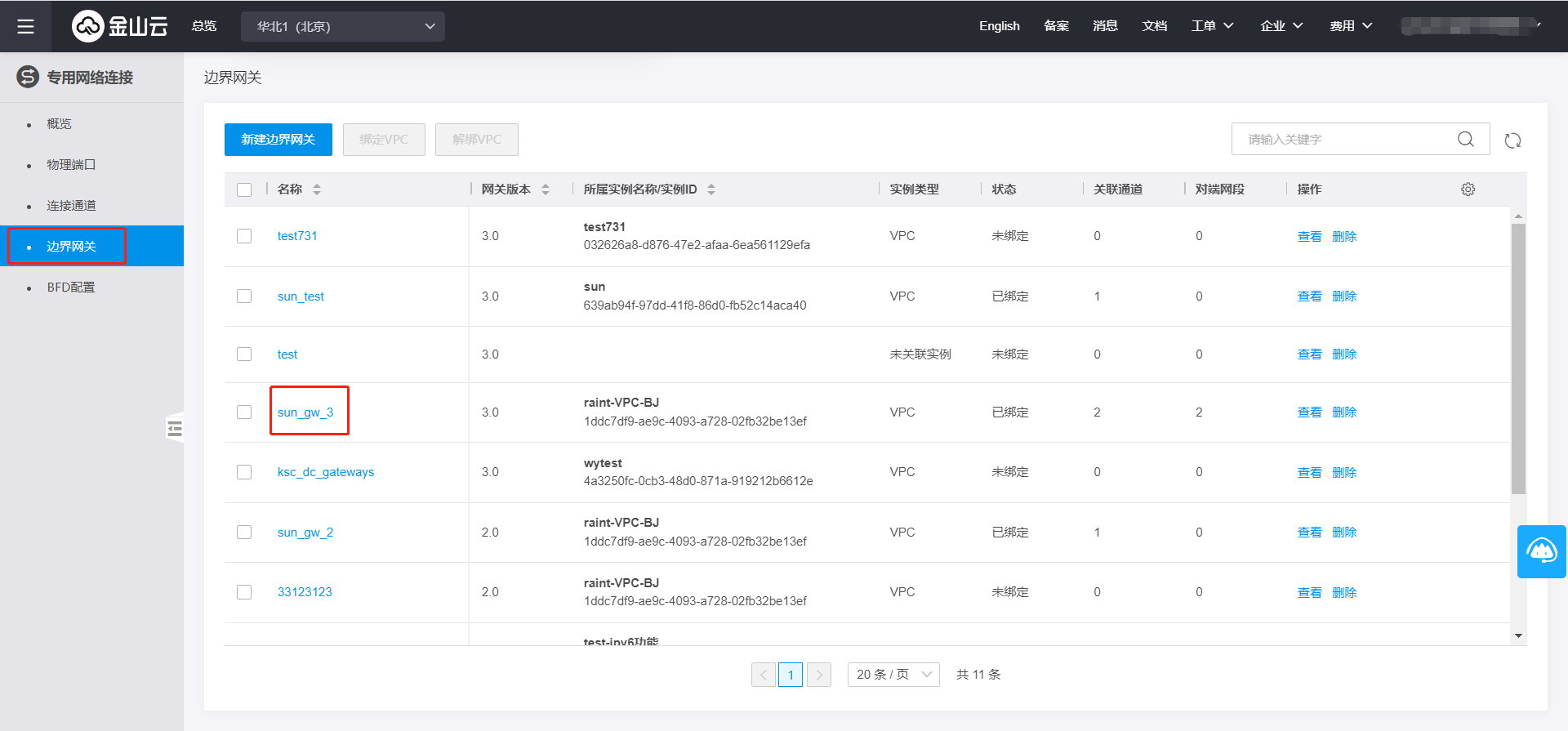1568x731 pixels.
Task: Toggle the select-all header checkbox
Action: [244, 189]
